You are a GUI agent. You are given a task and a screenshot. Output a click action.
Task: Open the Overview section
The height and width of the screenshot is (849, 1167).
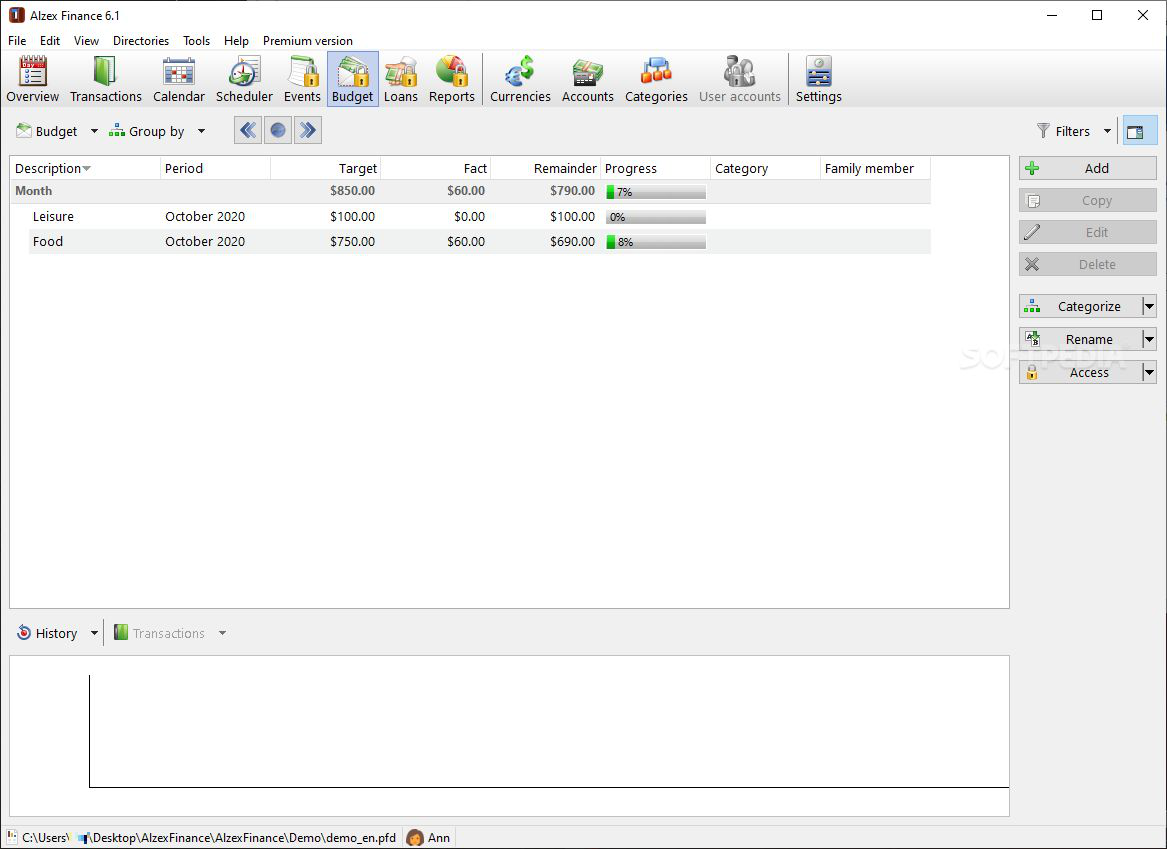pyautogui.click(x=33, y=79)
